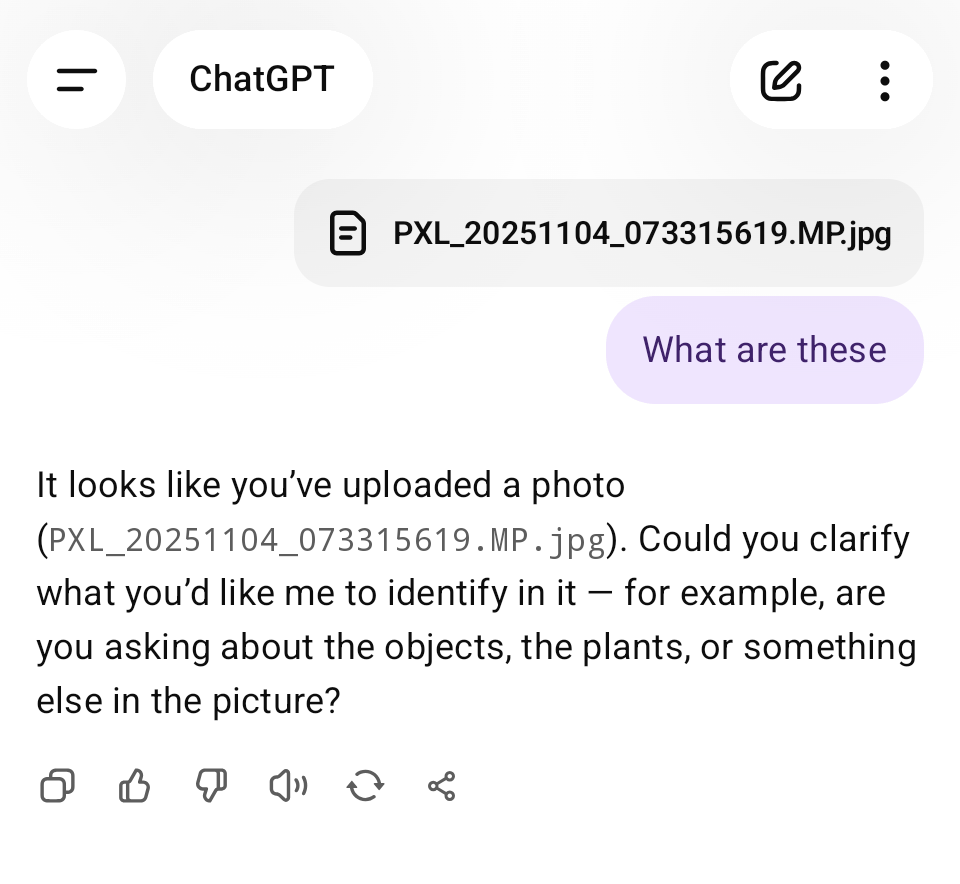
Task: Play the response with the read aloud icon
Action: point(288,787)
